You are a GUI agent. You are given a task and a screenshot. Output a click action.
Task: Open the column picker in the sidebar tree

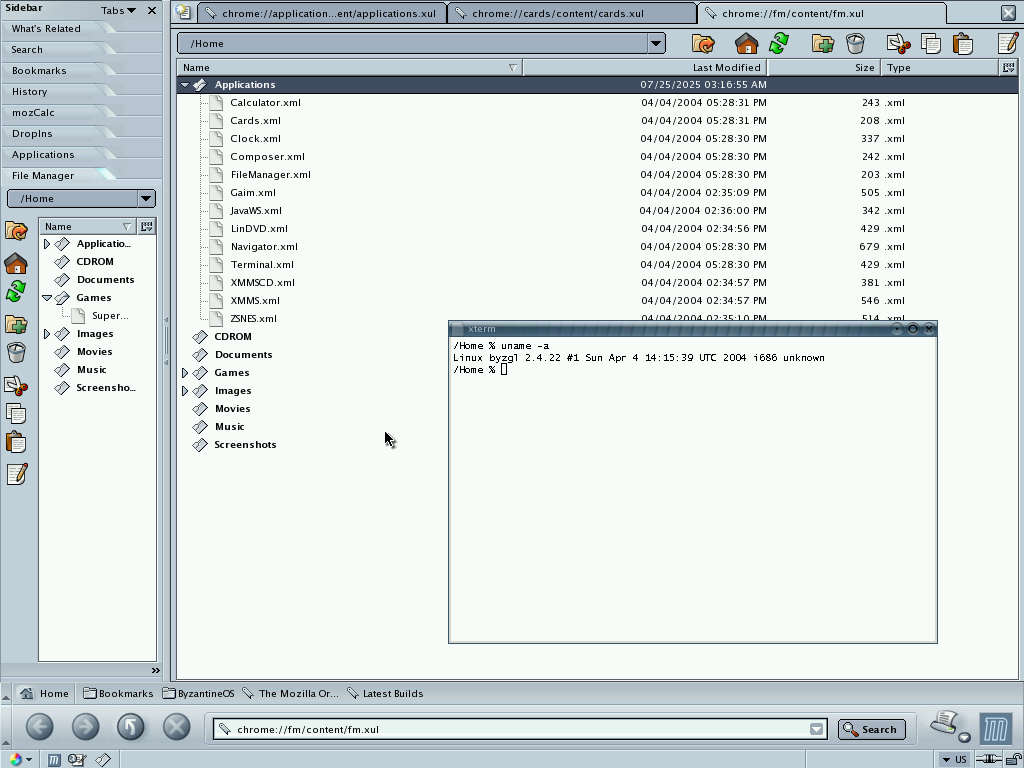pos(147,227)
